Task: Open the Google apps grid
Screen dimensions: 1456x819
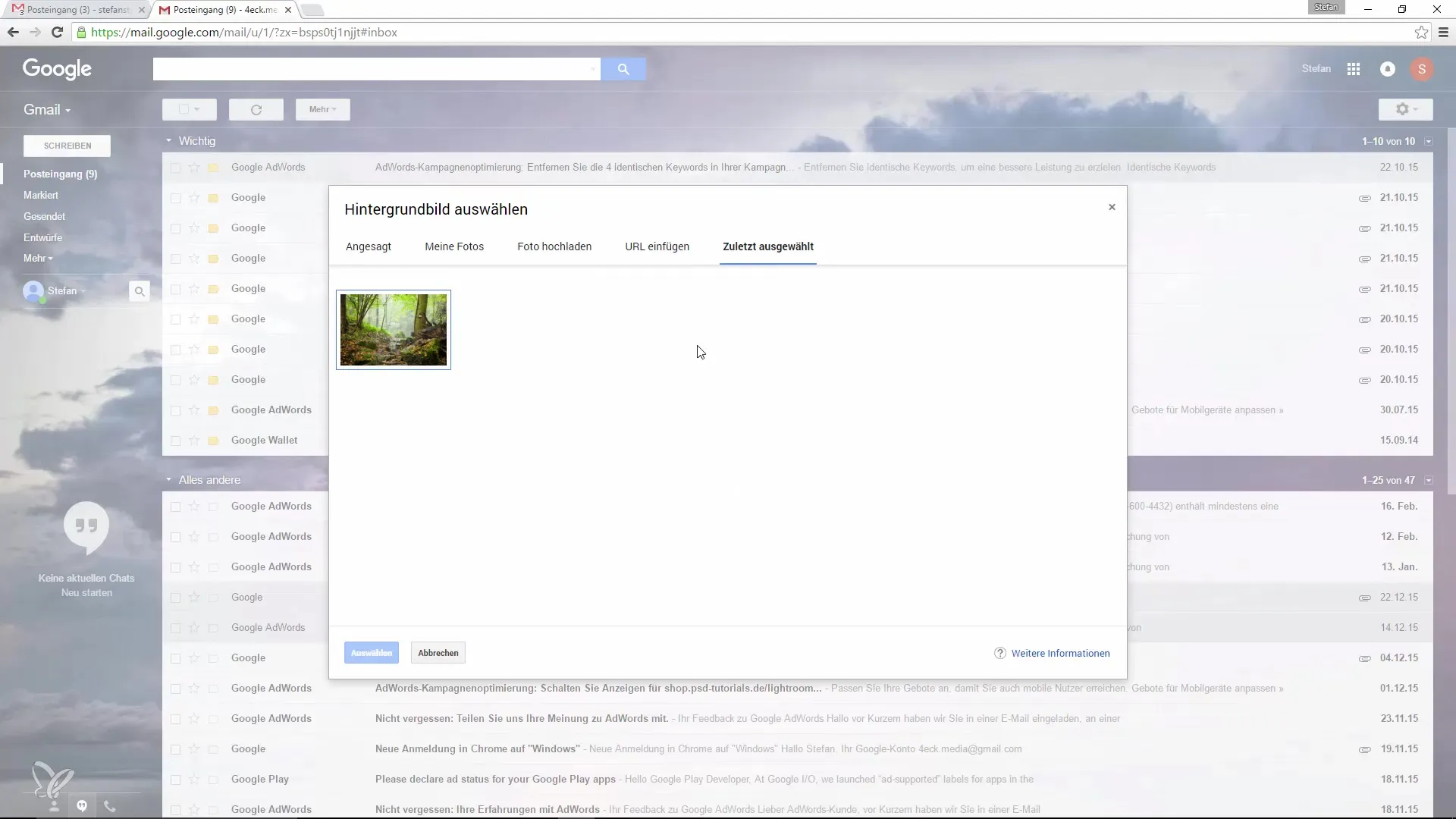Action: pos(1354,69)
